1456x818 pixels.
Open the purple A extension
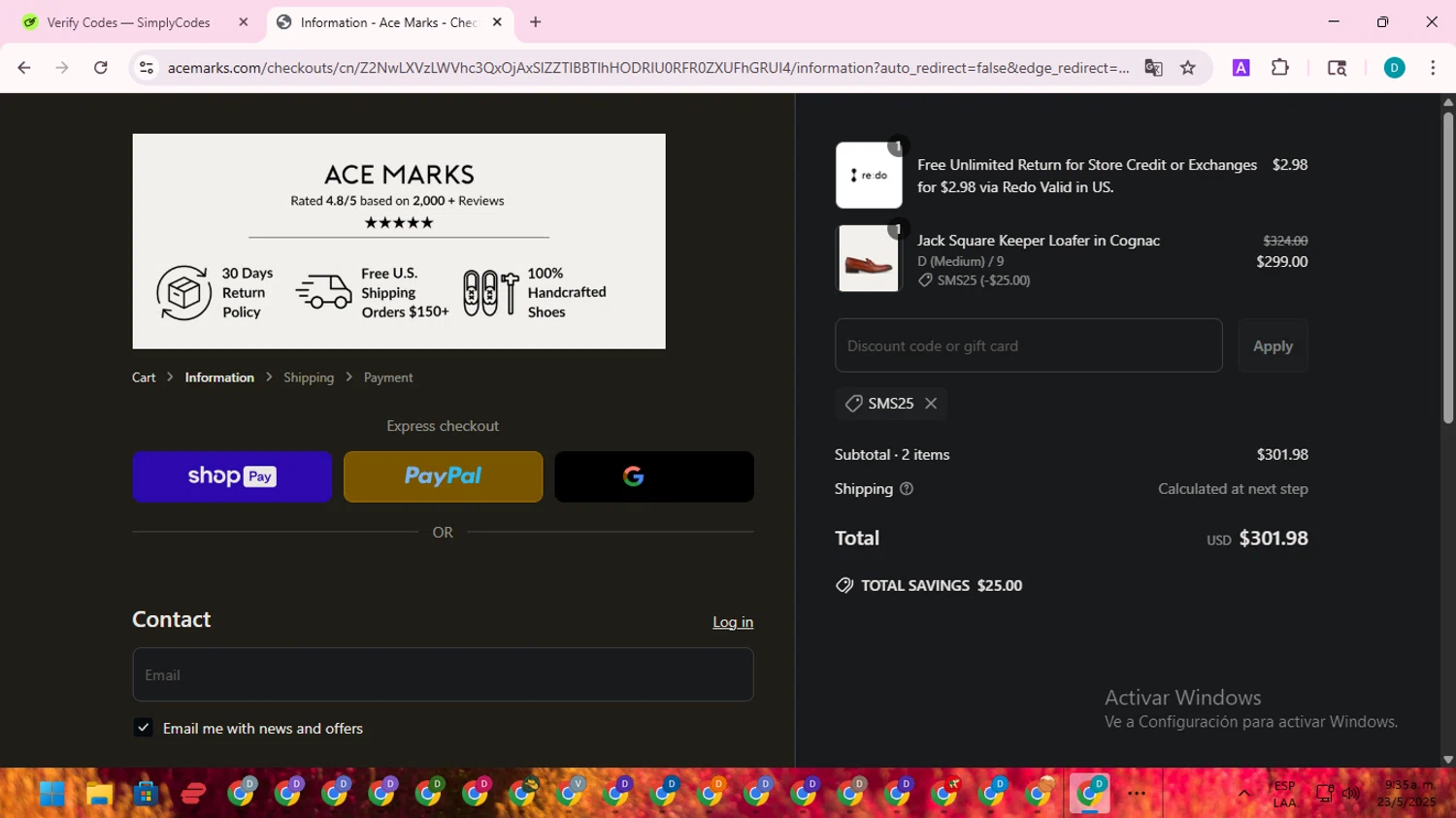pos(1241,68)
